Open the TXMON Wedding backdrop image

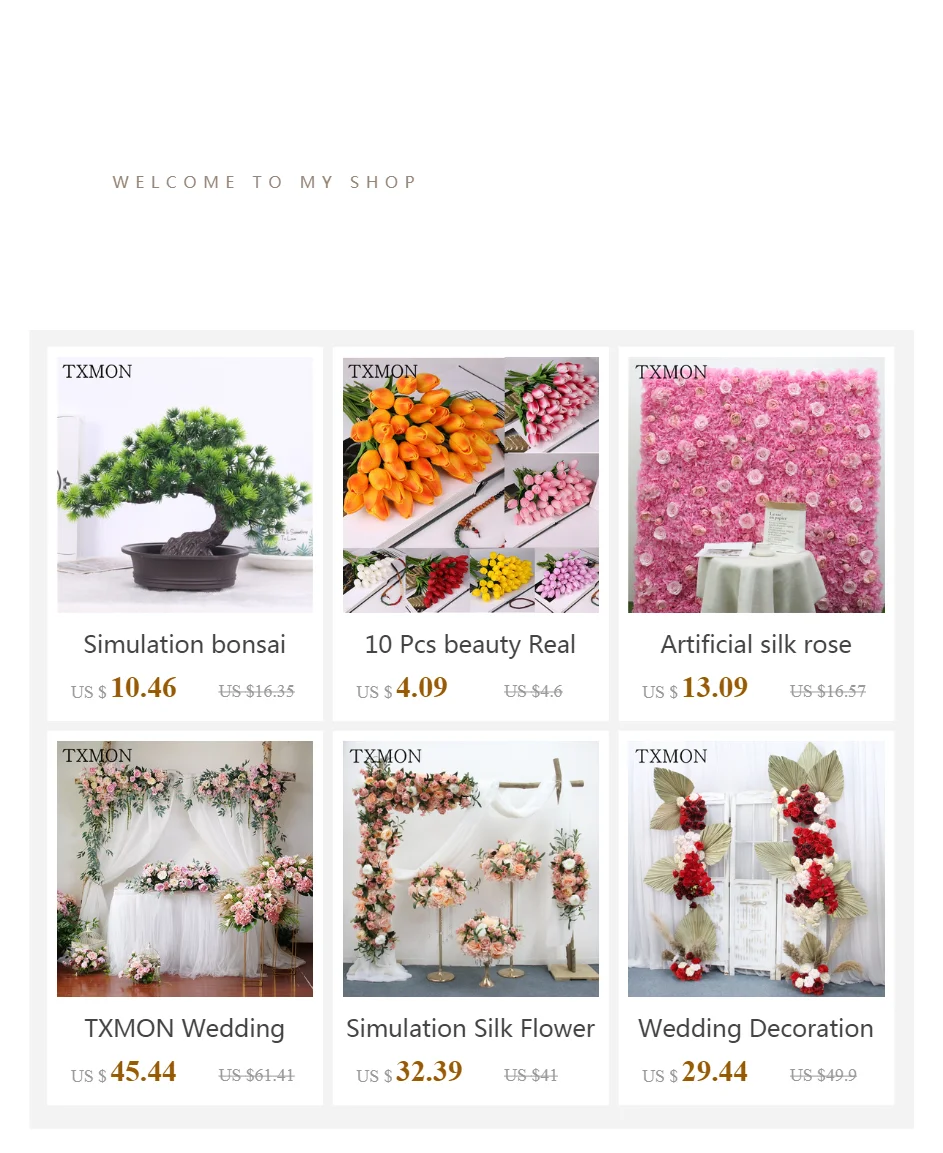coord(185,868)
